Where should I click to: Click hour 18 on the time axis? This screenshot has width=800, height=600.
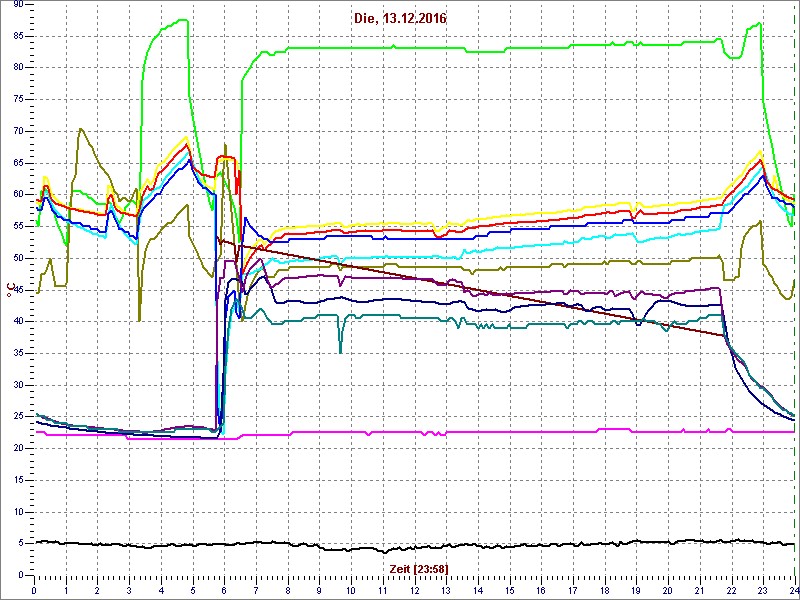click(x=605, y=588)
